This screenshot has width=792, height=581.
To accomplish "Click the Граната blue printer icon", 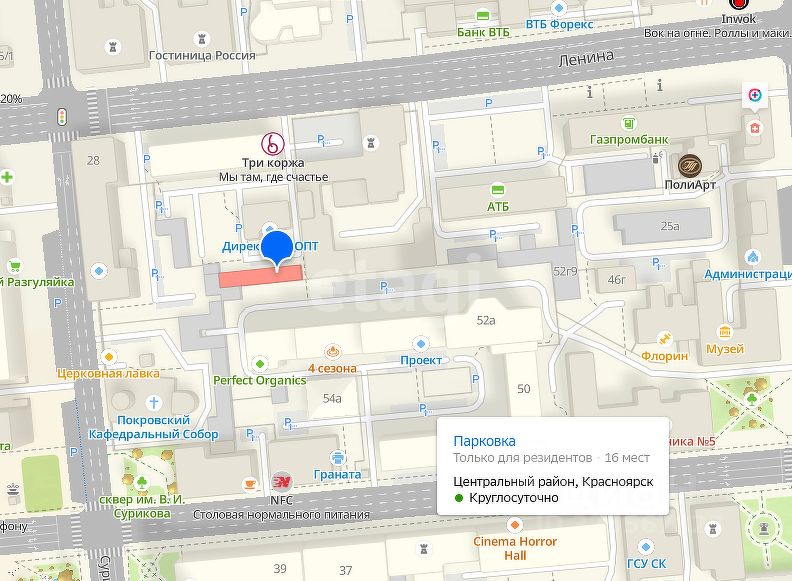I will tap(337, 458).
